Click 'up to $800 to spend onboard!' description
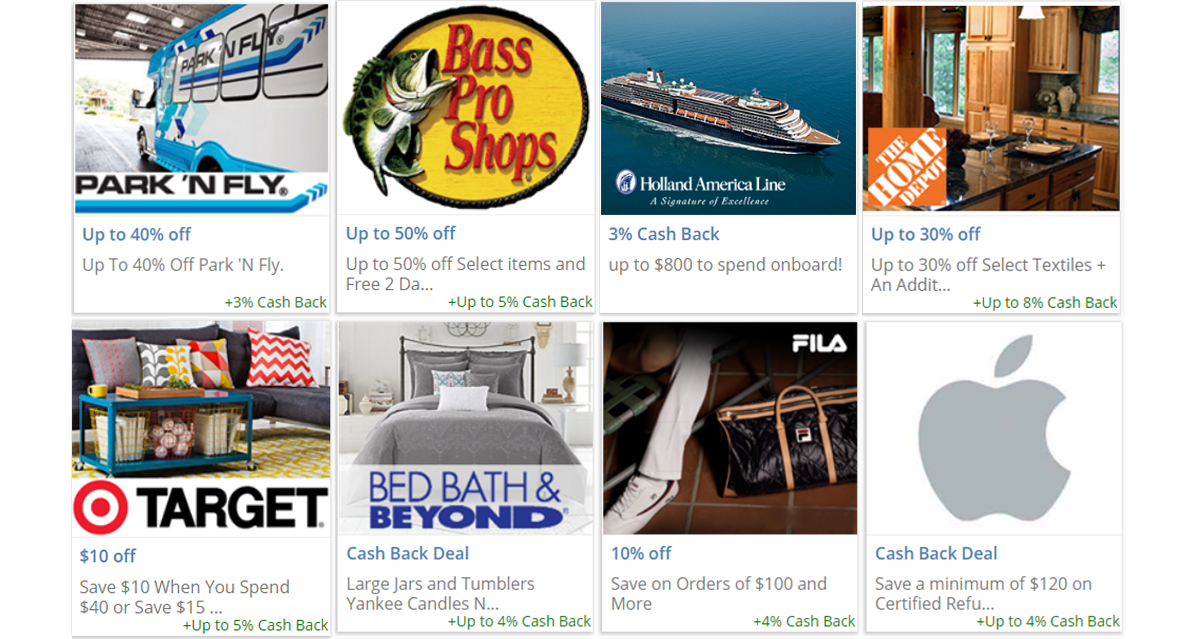The height and width of the screenshot is (639, 1200). [x=725, y=265]
